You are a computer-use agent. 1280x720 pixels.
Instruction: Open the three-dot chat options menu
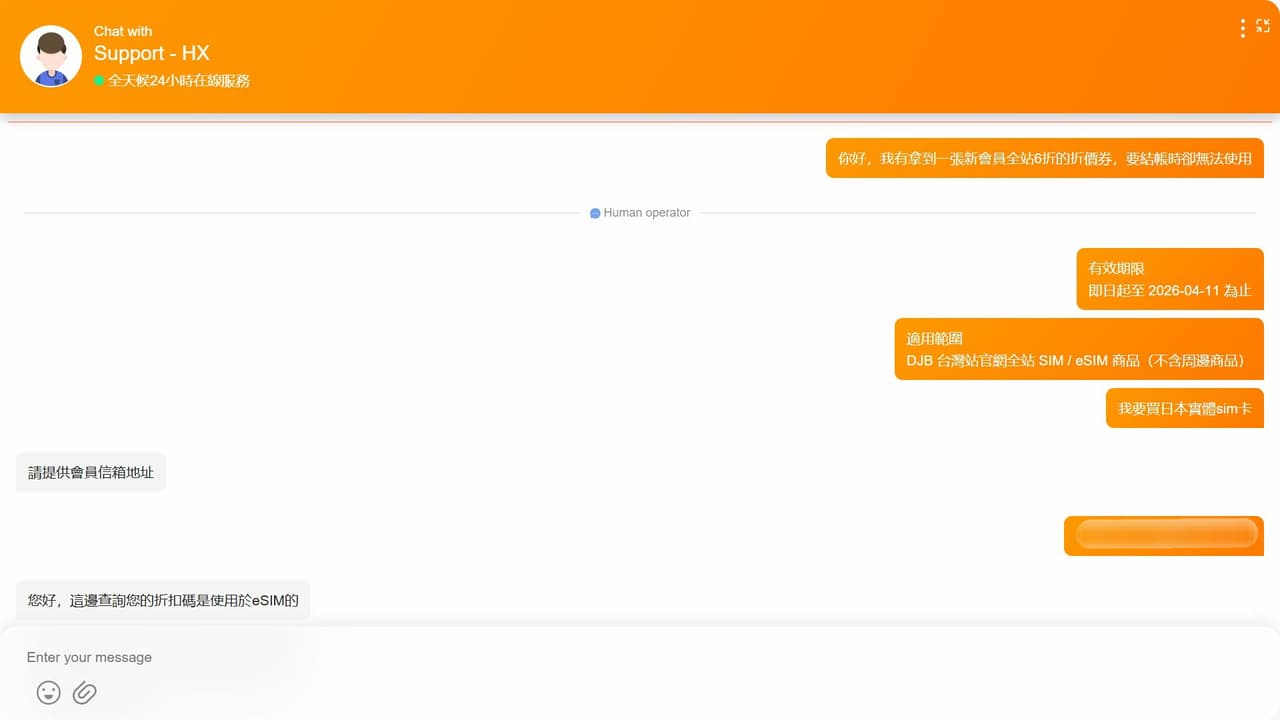coord(1242,28)
